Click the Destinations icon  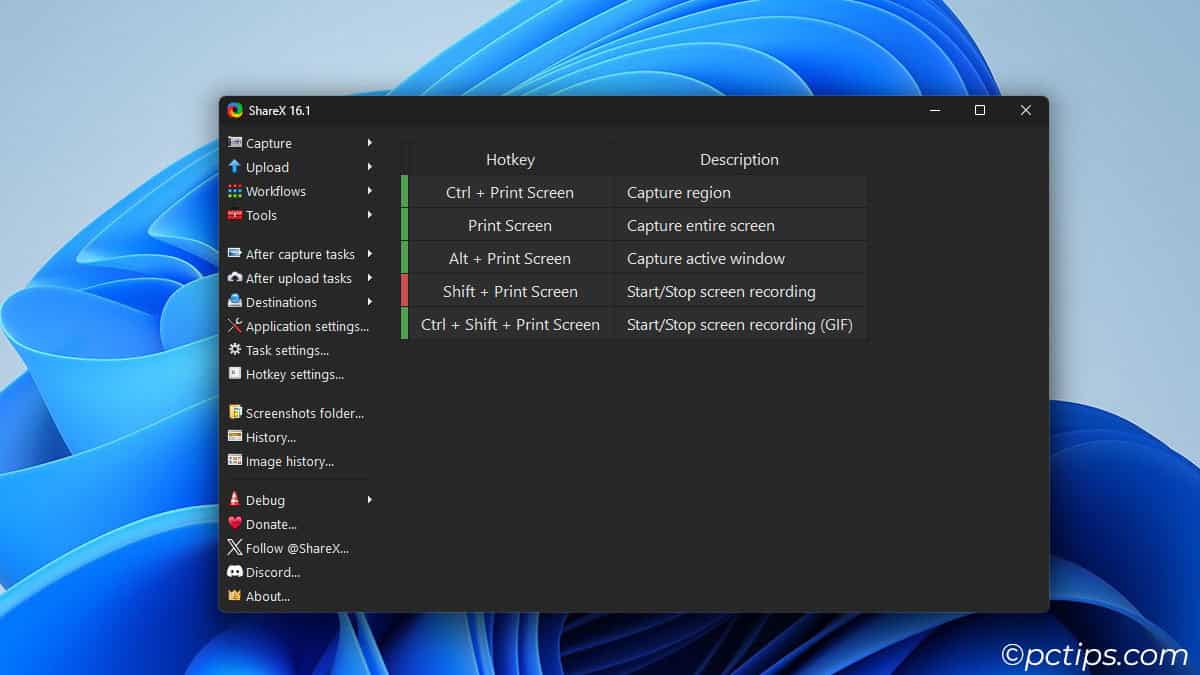tap(236, 302)
